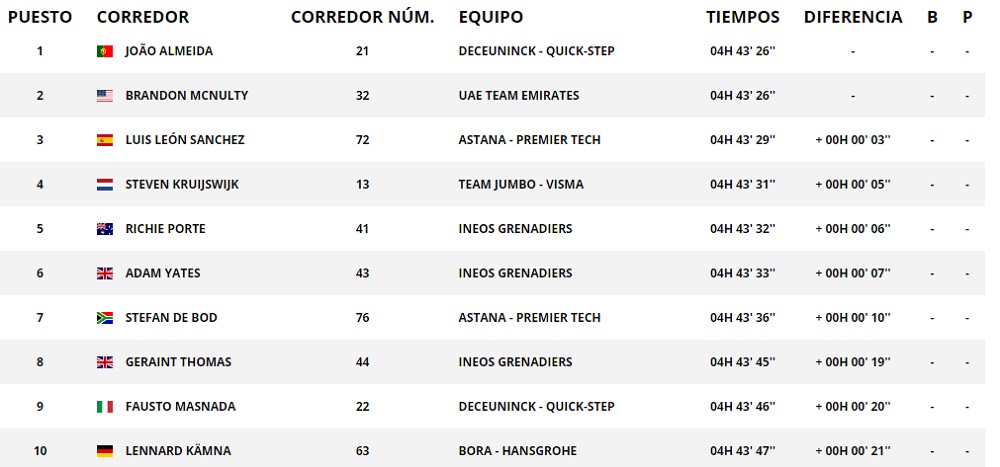Viewport: 1000px width, 467px height.
Task: Click the TIEMPOS column header
Action: [x=742, y=17]
